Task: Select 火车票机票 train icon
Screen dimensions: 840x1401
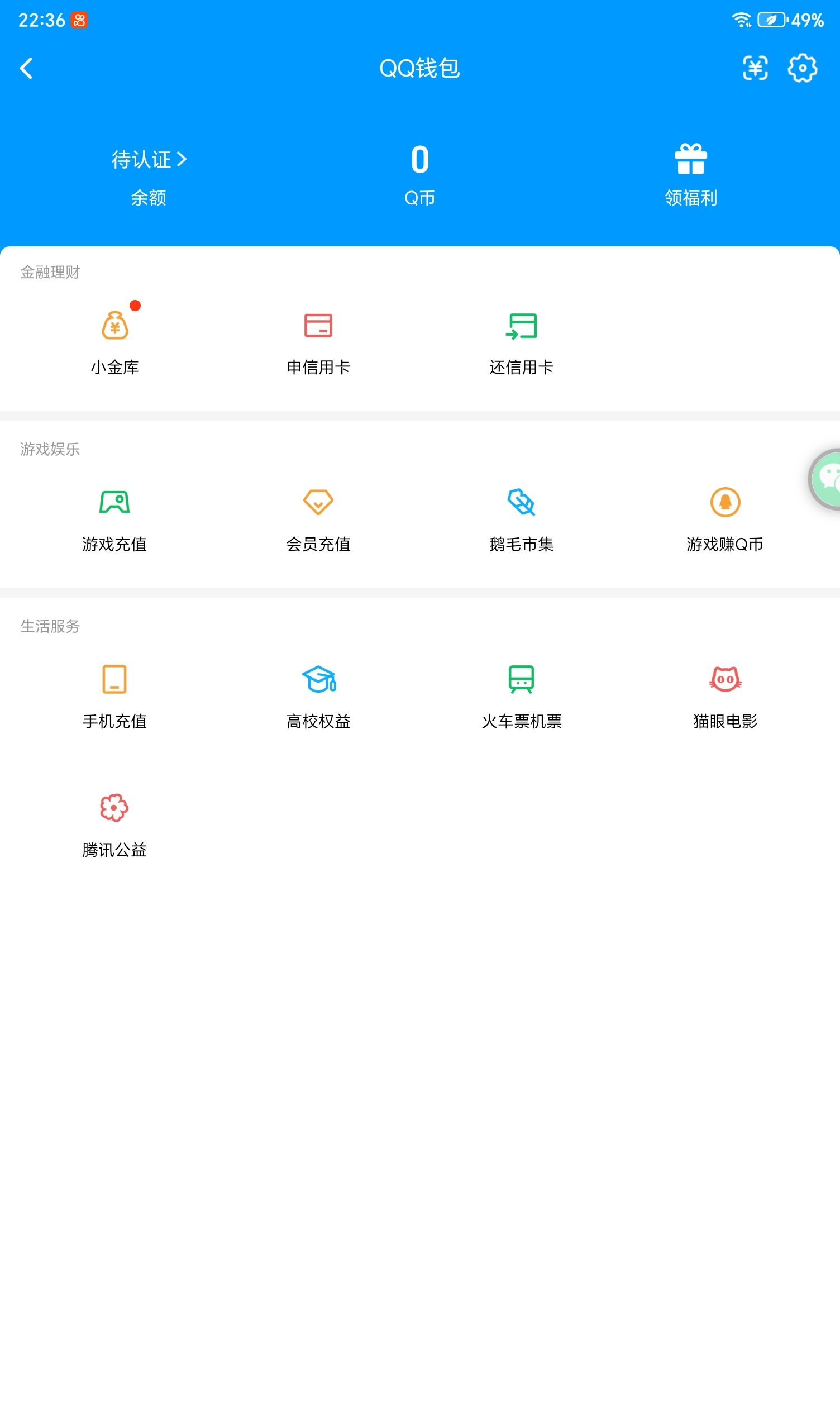Action: coord(521,679)
